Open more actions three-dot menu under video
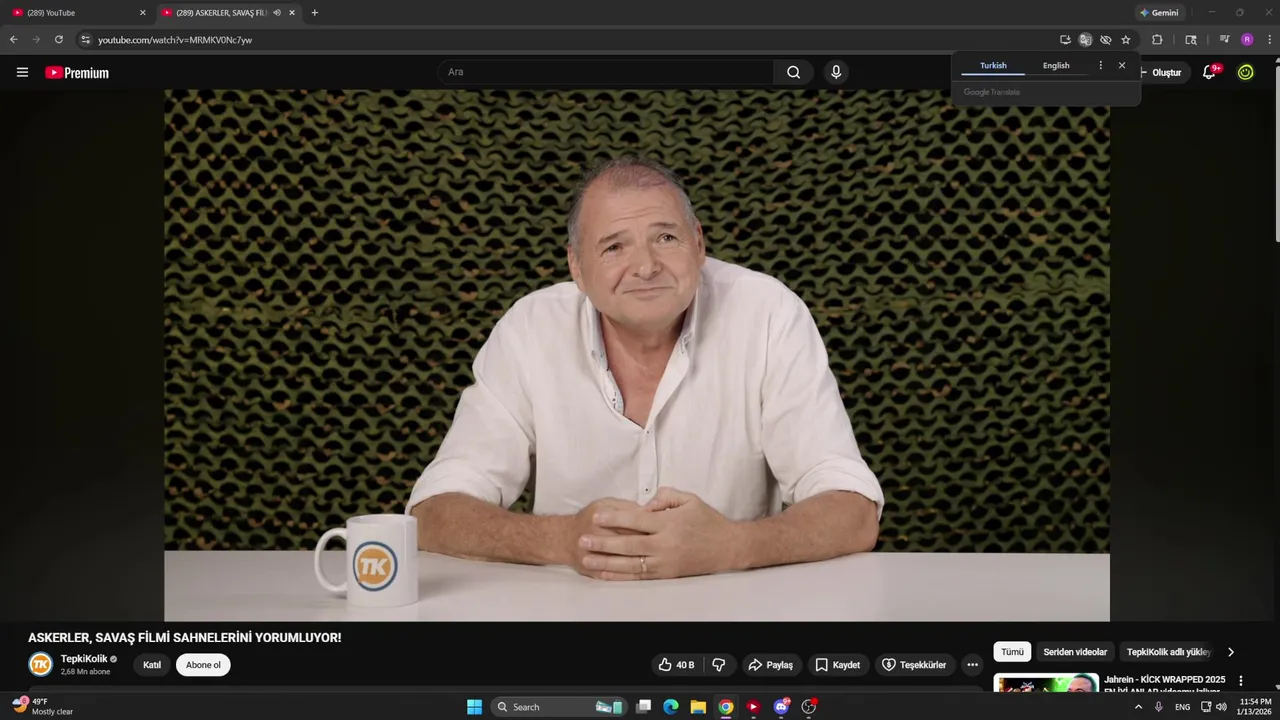This screenshot has width=1280, height=720. point(972,665)
